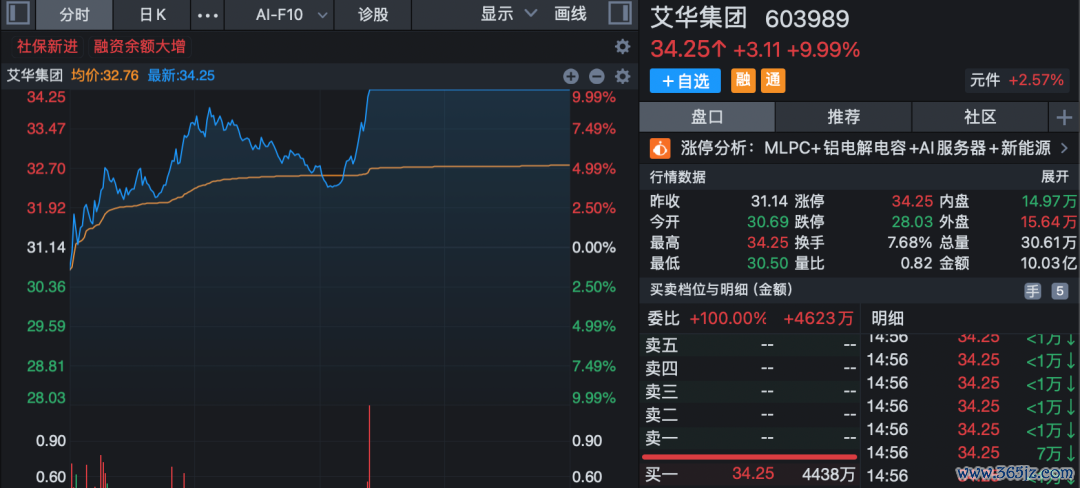Click the 画线 drawing tool button
1080x488 pixels.
point(570,14)
